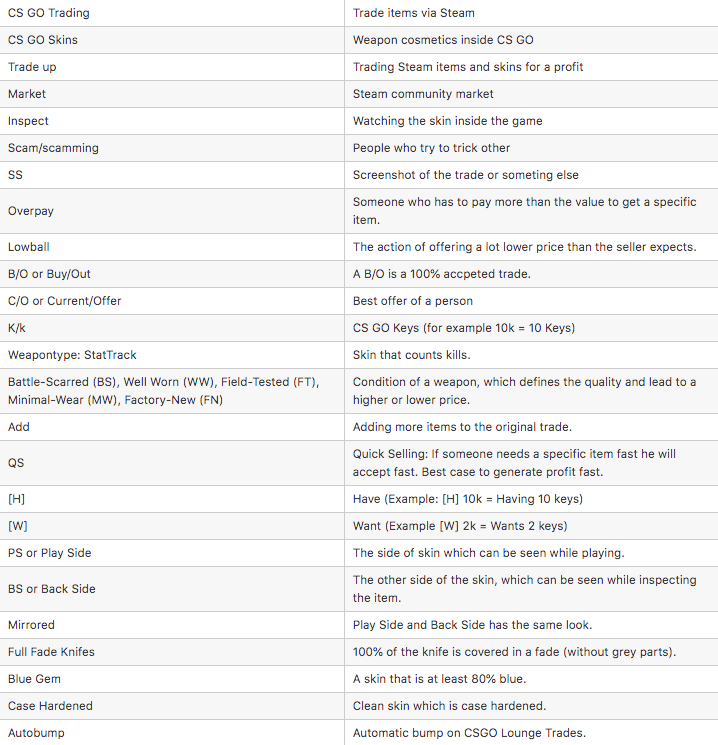Select the 'CS GO Skins' row label
The width and height of the screenshot is (718, 745).
click(x=42, y=40)
